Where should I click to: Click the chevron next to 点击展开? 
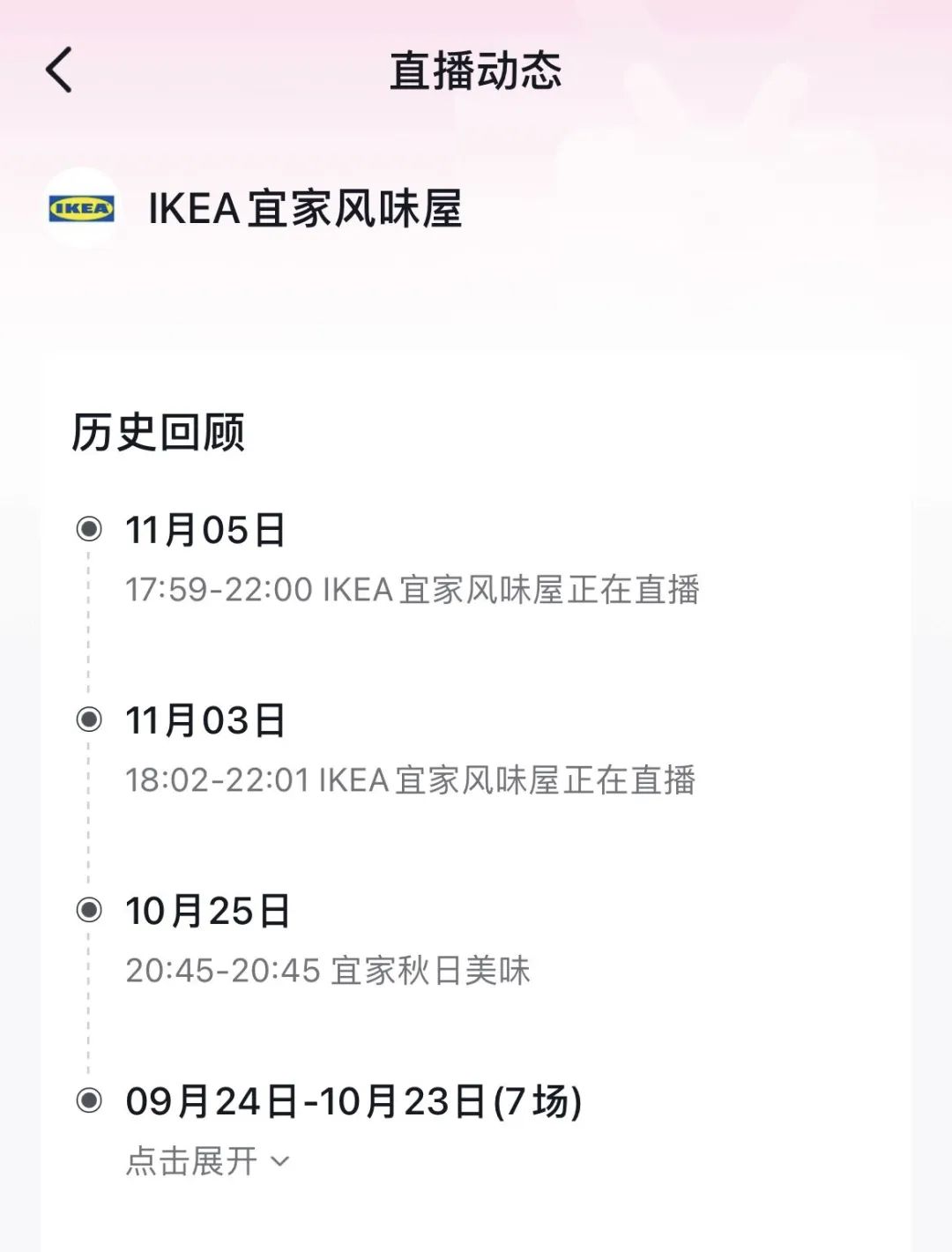point(280,1161)
